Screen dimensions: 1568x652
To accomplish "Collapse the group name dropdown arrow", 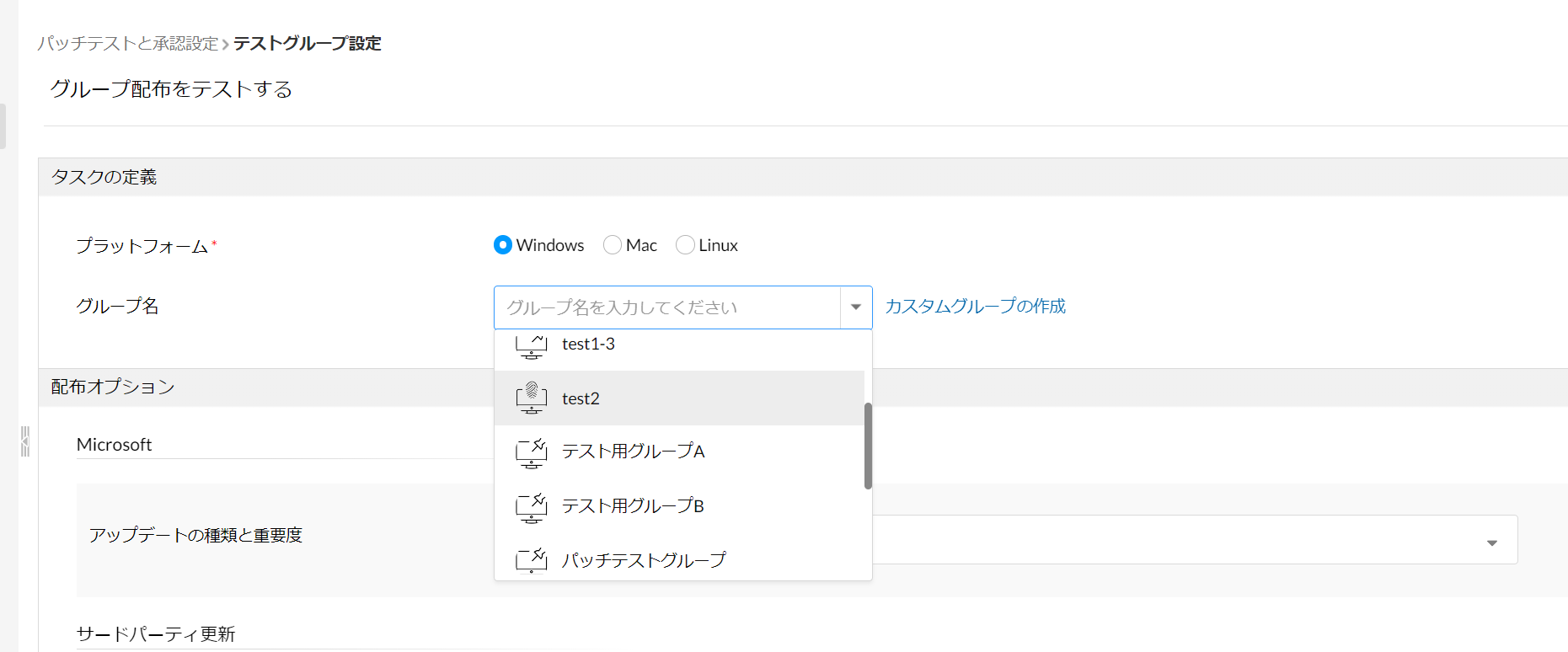I will coord(855,307).
